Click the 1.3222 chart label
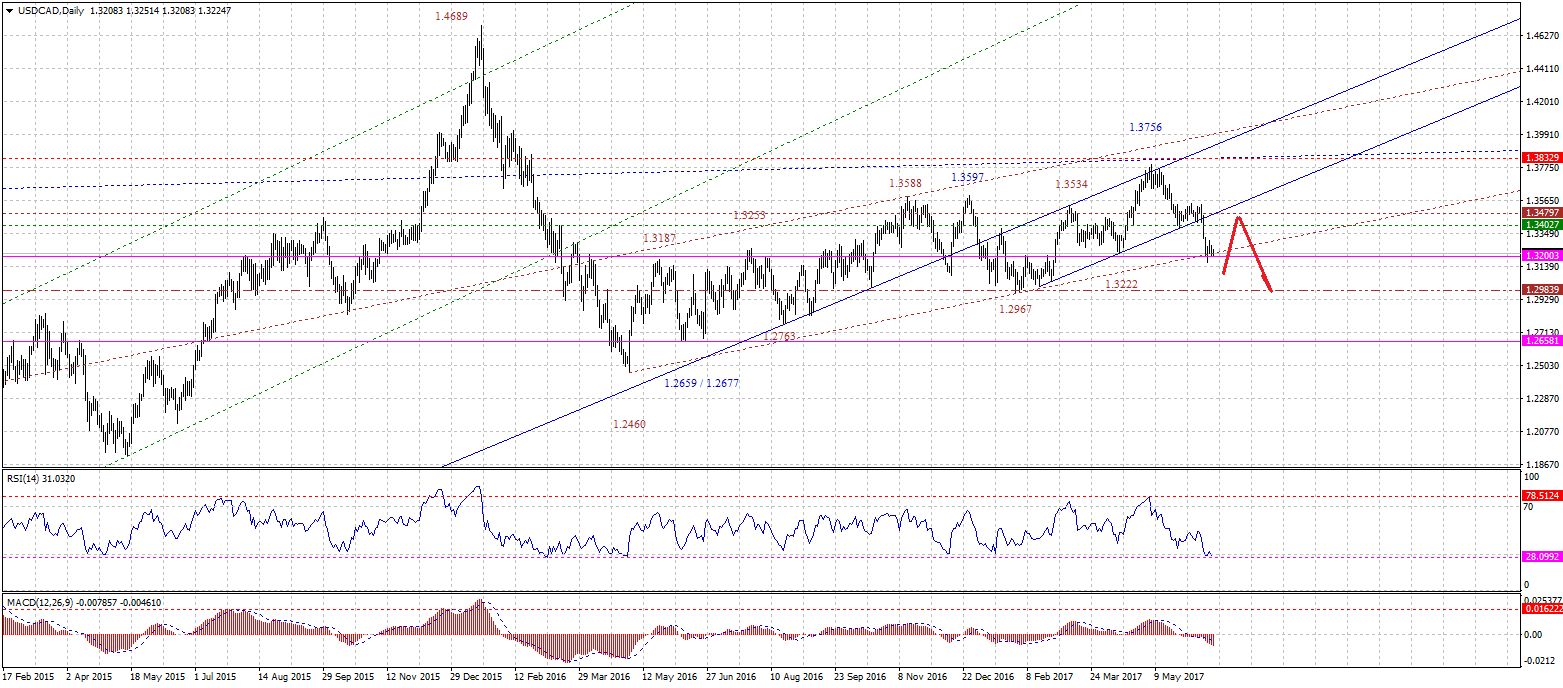 point(1121,285)
